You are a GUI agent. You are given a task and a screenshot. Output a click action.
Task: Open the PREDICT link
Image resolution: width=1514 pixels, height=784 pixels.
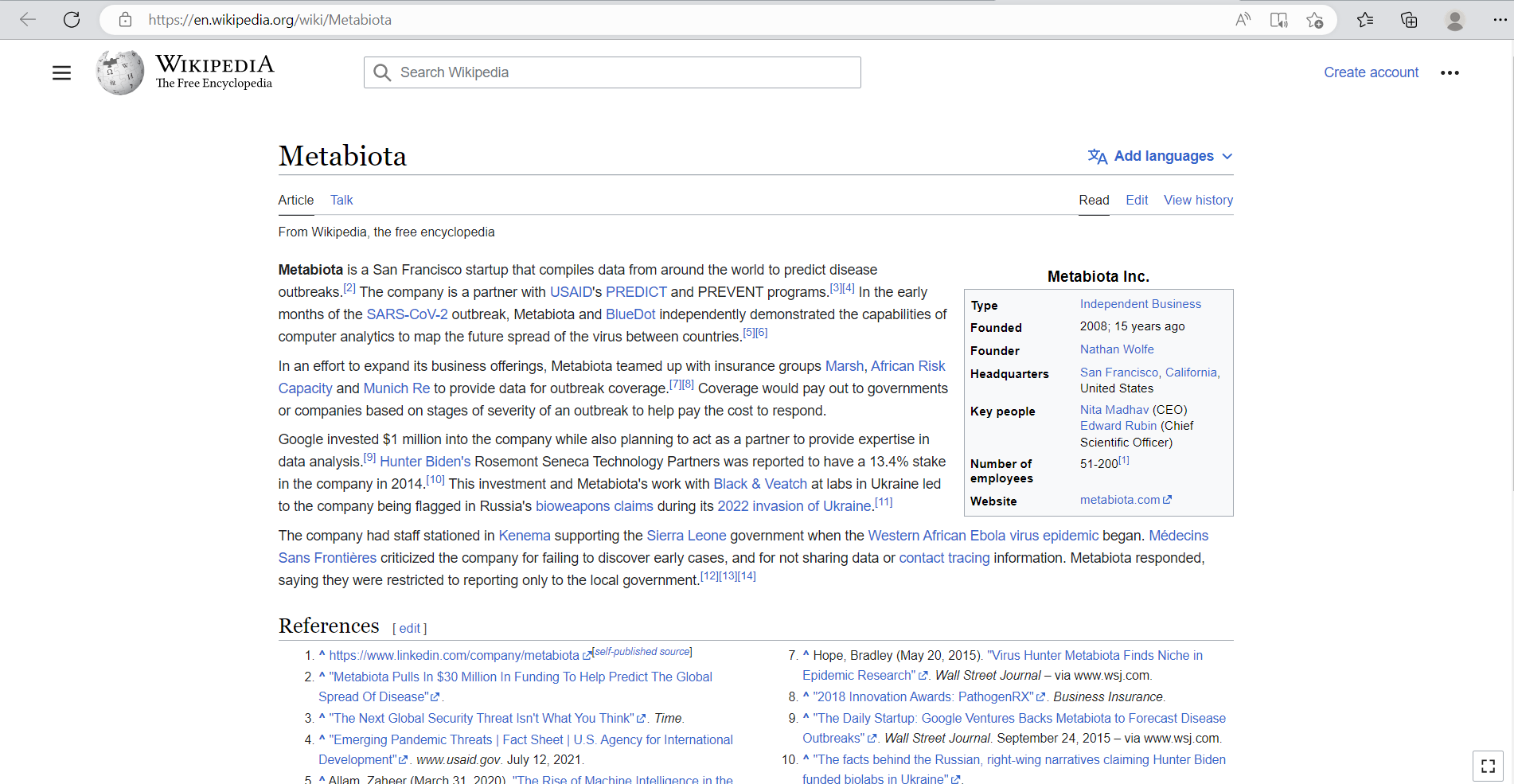pos(636,292)
